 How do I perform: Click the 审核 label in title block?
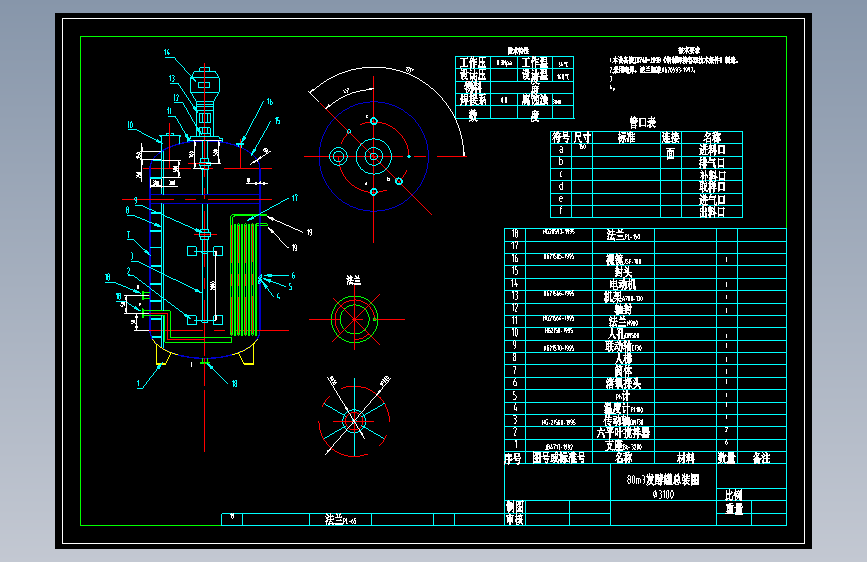click(515, 519)
